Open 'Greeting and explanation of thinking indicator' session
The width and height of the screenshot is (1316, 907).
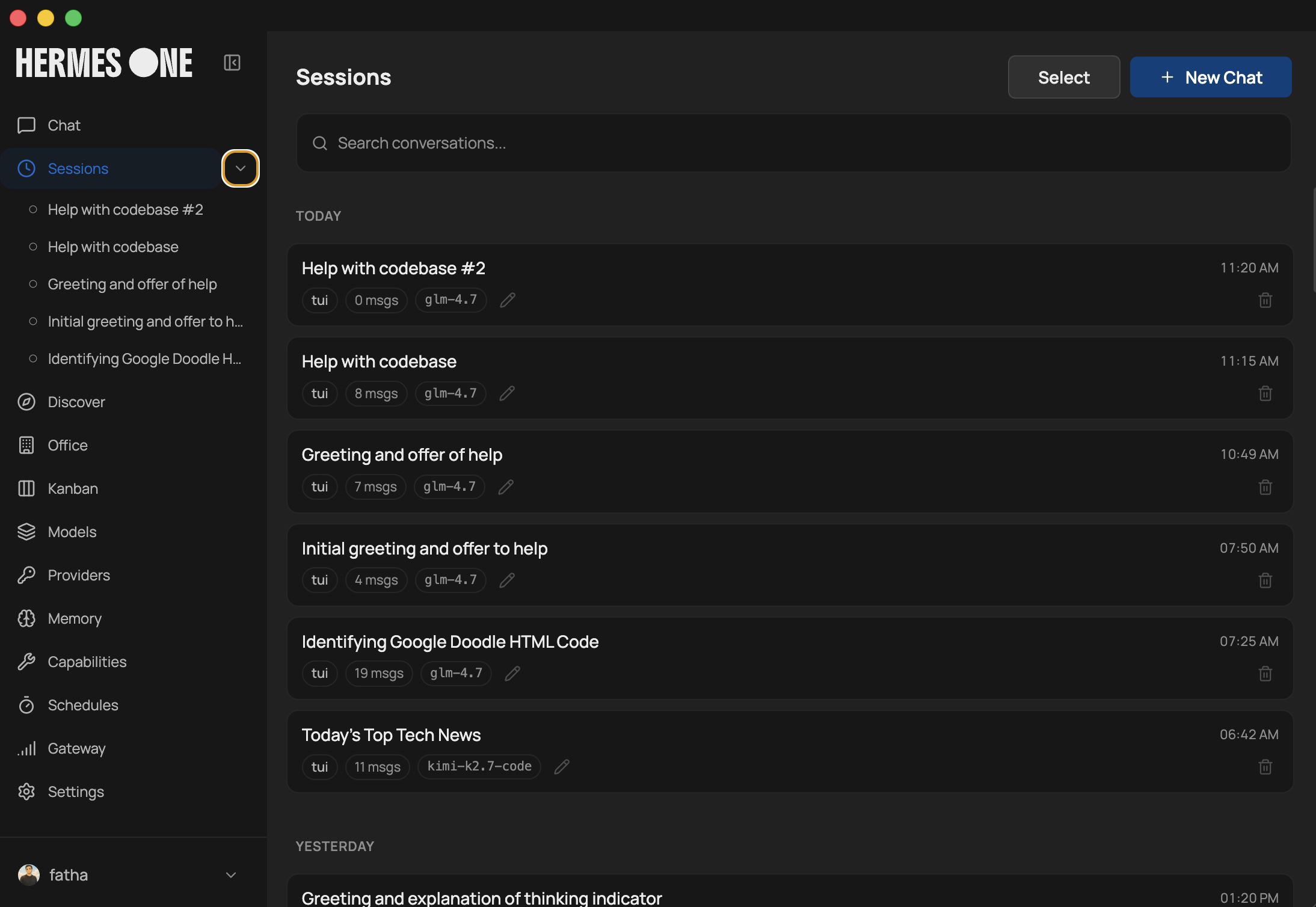tap(790, 891)
